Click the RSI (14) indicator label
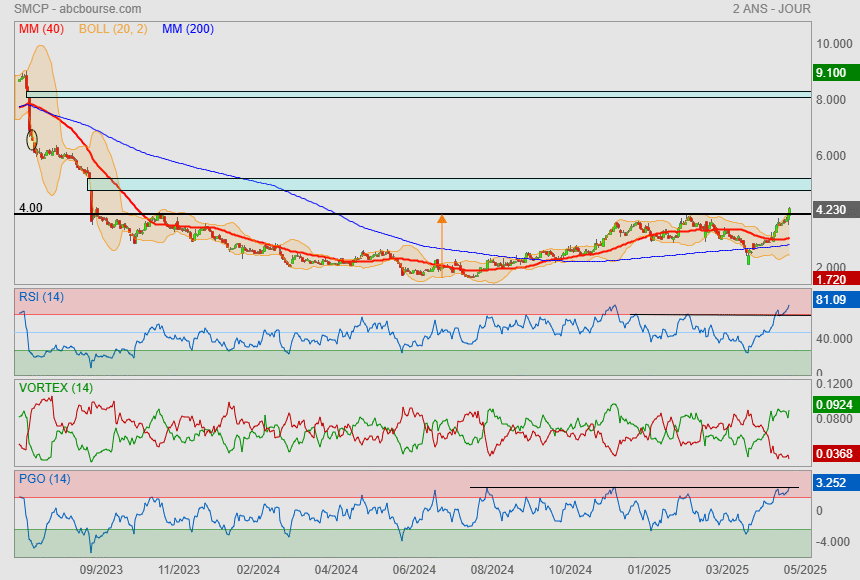 point(41,297)
